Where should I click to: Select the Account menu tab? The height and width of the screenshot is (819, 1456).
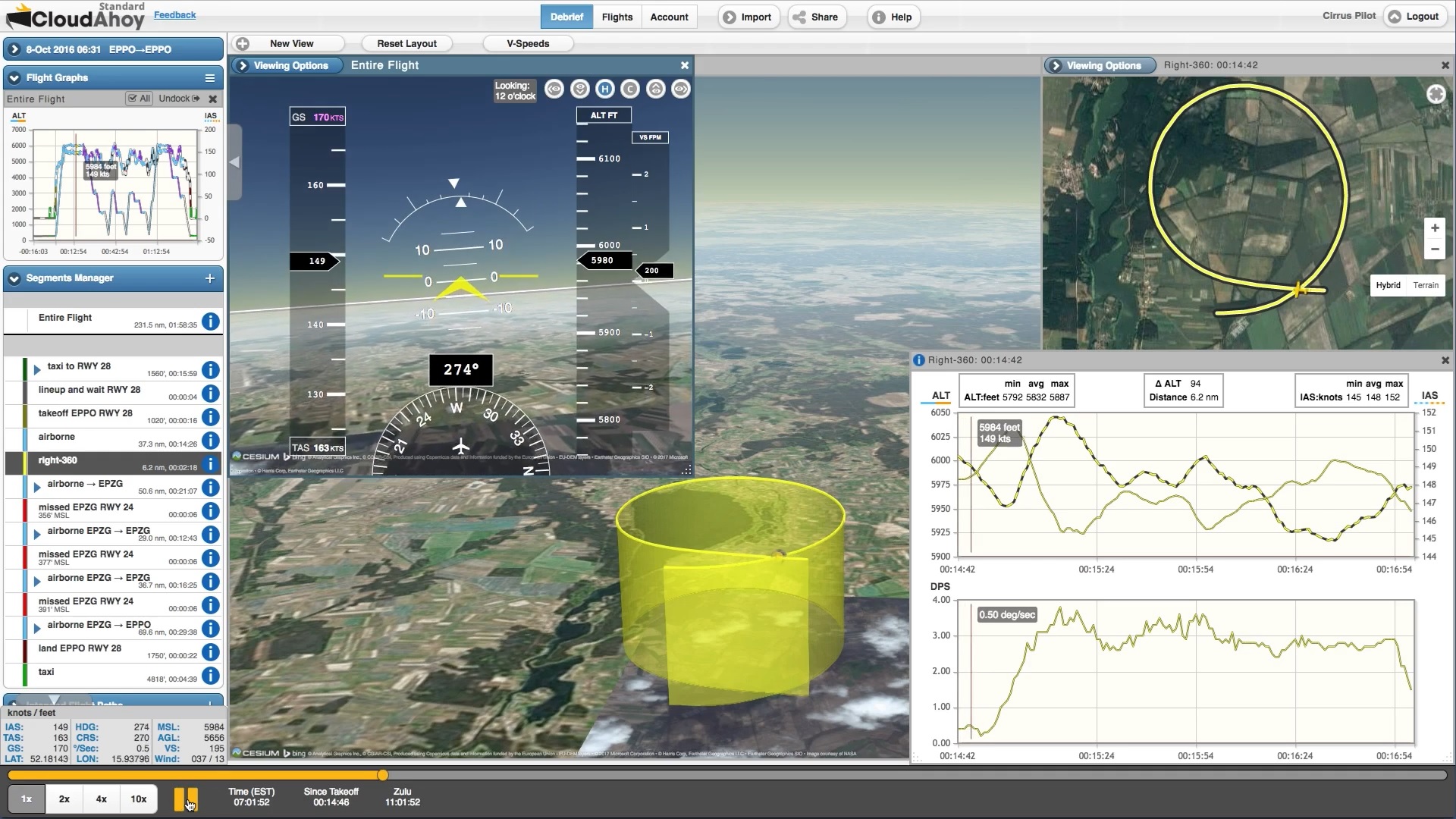[x=668, y=17]
